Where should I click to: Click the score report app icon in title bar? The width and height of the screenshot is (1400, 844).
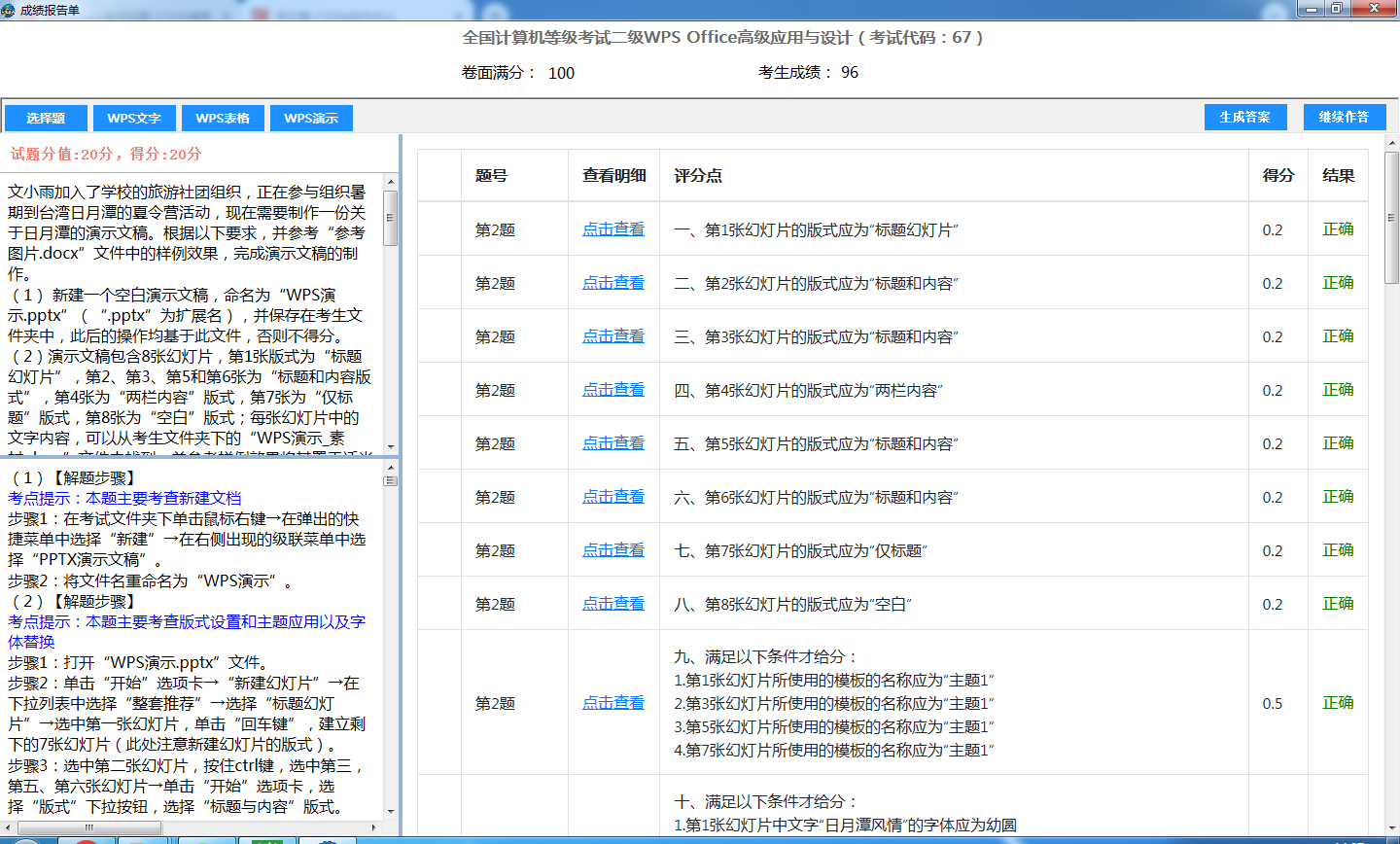[10, 10]
